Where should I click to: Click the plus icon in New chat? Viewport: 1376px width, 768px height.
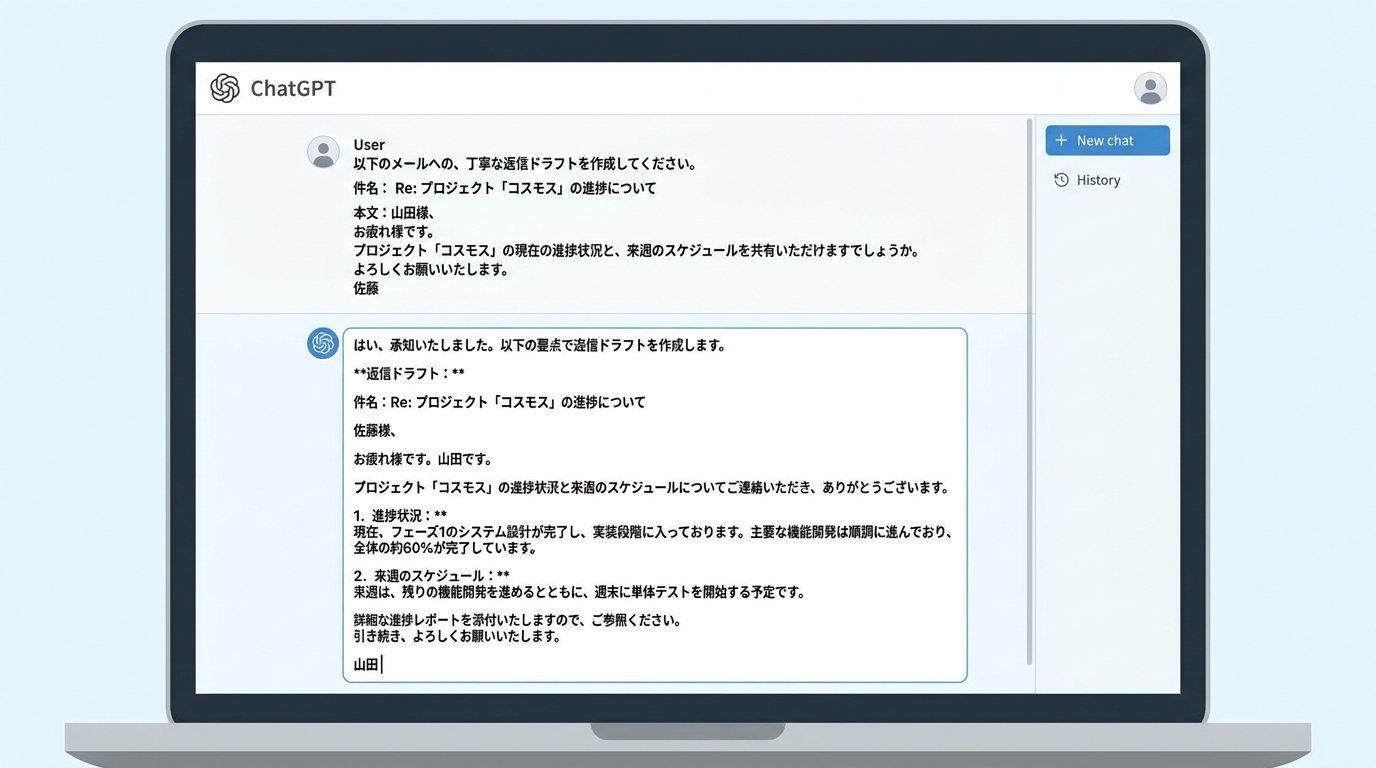1062,140
